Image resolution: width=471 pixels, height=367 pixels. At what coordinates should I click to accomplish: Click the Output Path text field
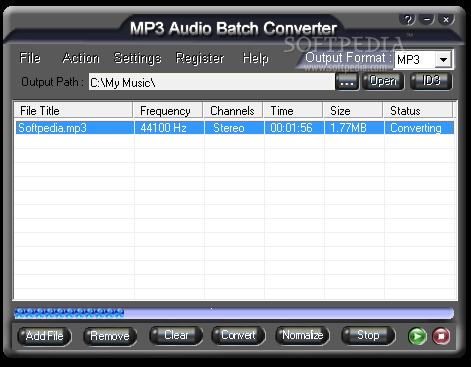point(212,82)
